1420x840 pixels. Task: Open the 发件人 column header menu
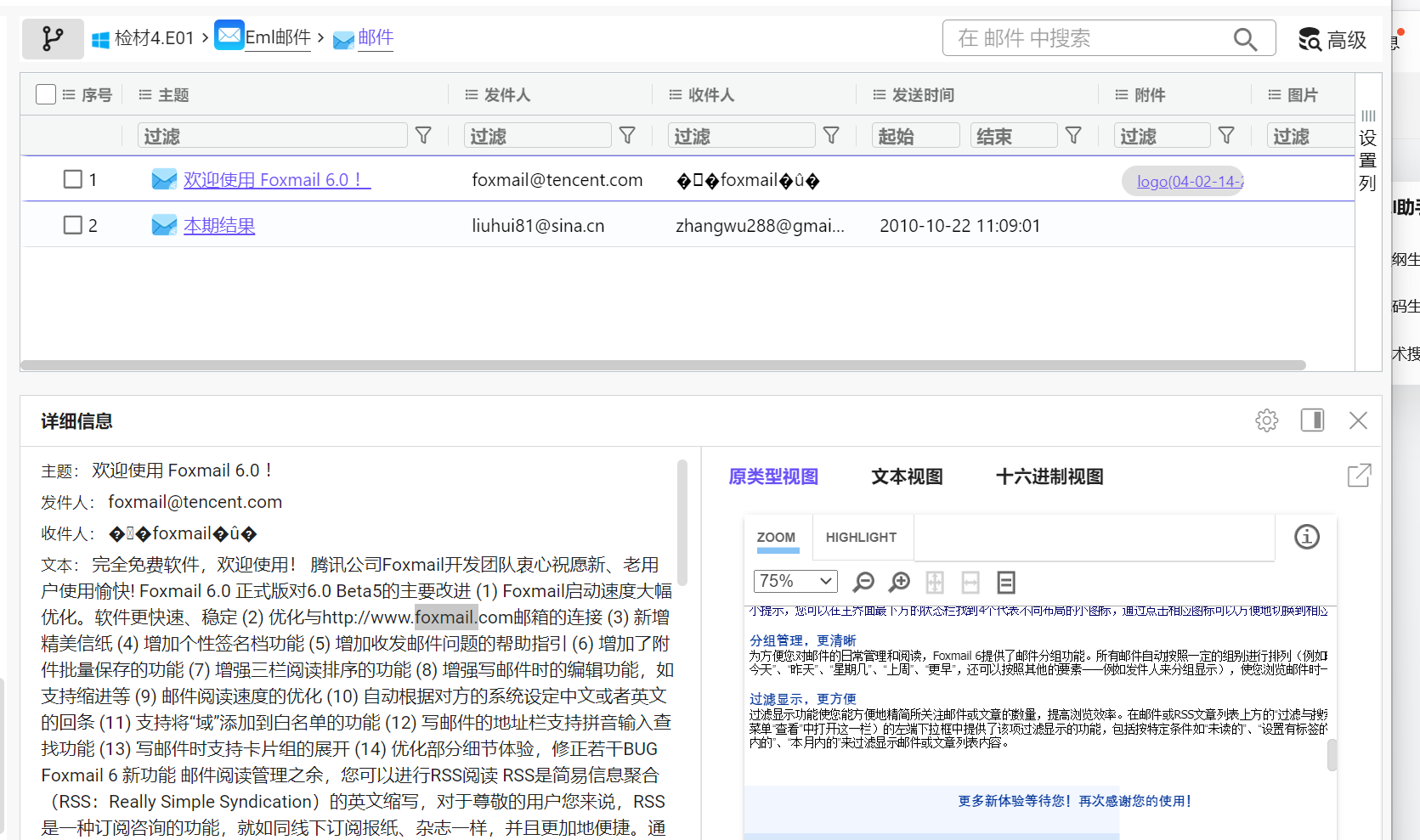[472, 95]
